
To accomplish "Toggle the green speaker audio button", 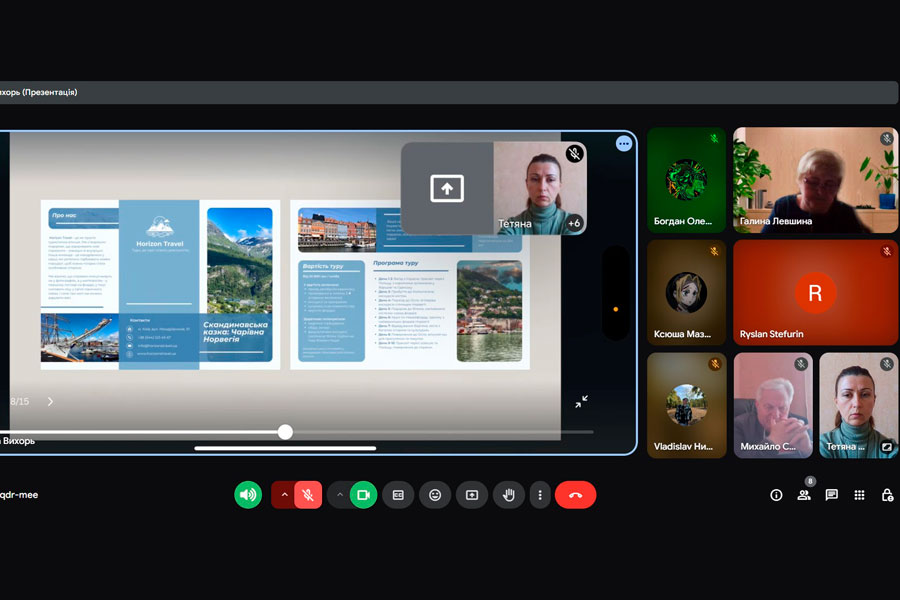I will [x=248, y=495].
